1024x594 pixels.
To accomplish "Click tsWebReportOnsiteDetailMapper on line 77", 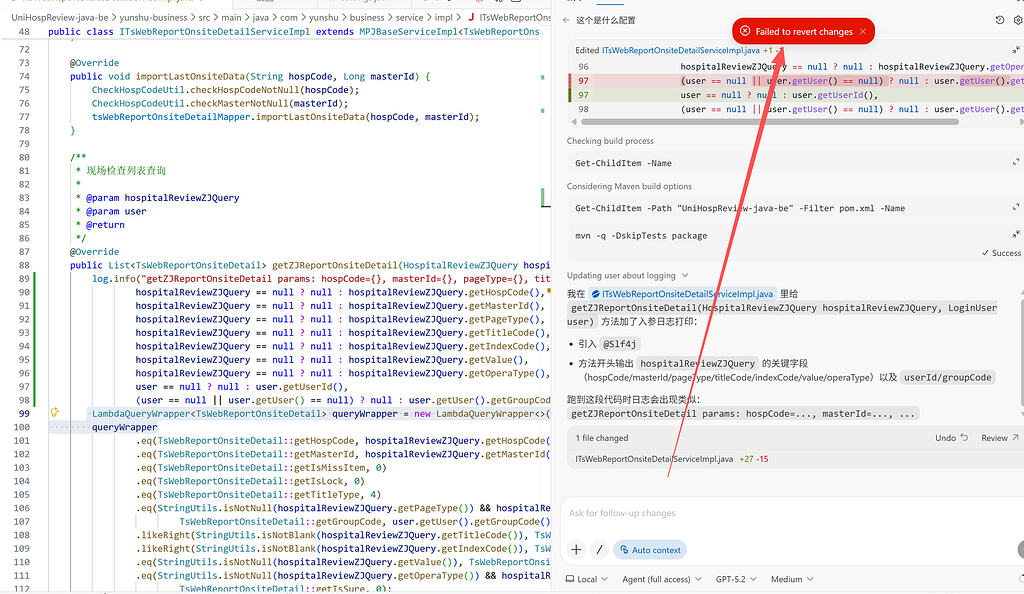I will click(x=171, y=117).
